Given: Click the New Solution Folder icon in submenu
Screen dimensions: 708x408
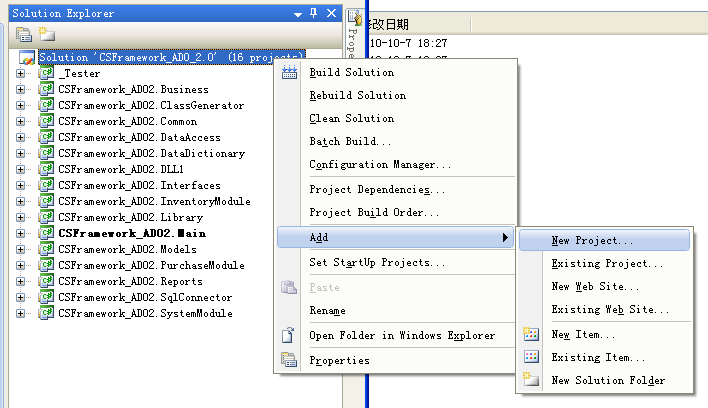Looking at the screenshot, I should (x=531, y=380).
